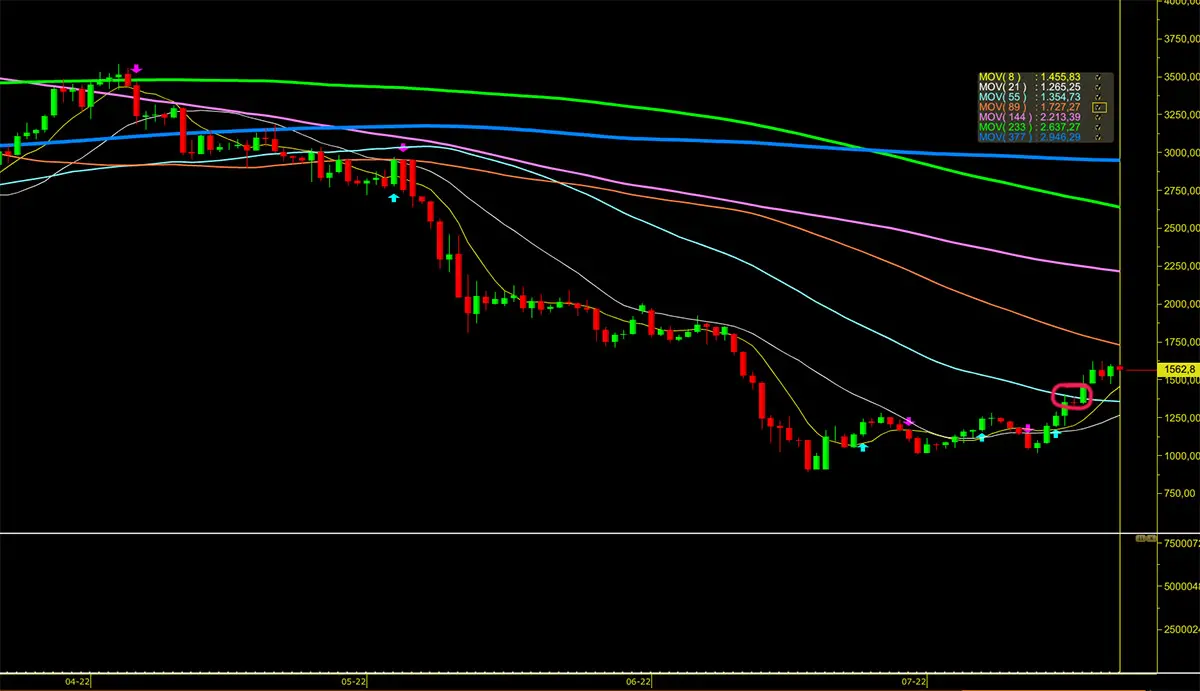The height and width of the screenshot is (691, 1200).
Task: Click the pink MOV( 144 ) legend label
Action: tap(1006, 117)
